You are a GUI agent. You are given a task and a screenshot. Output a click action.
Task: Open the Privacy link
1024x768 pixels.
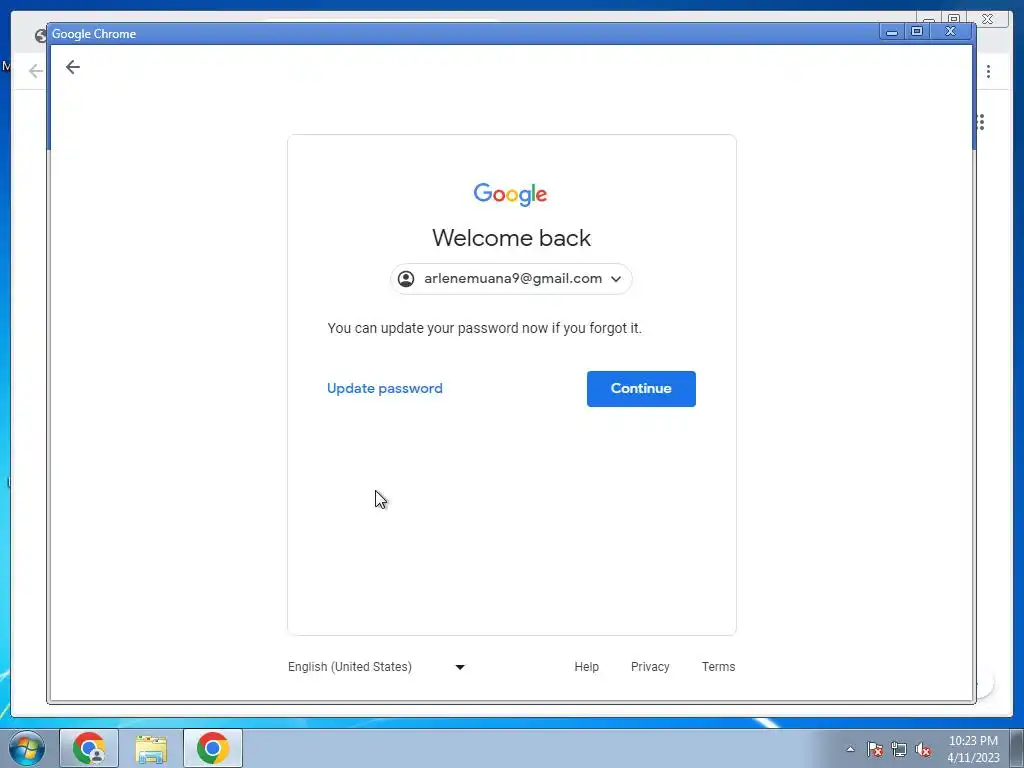[x=650, y=667]
